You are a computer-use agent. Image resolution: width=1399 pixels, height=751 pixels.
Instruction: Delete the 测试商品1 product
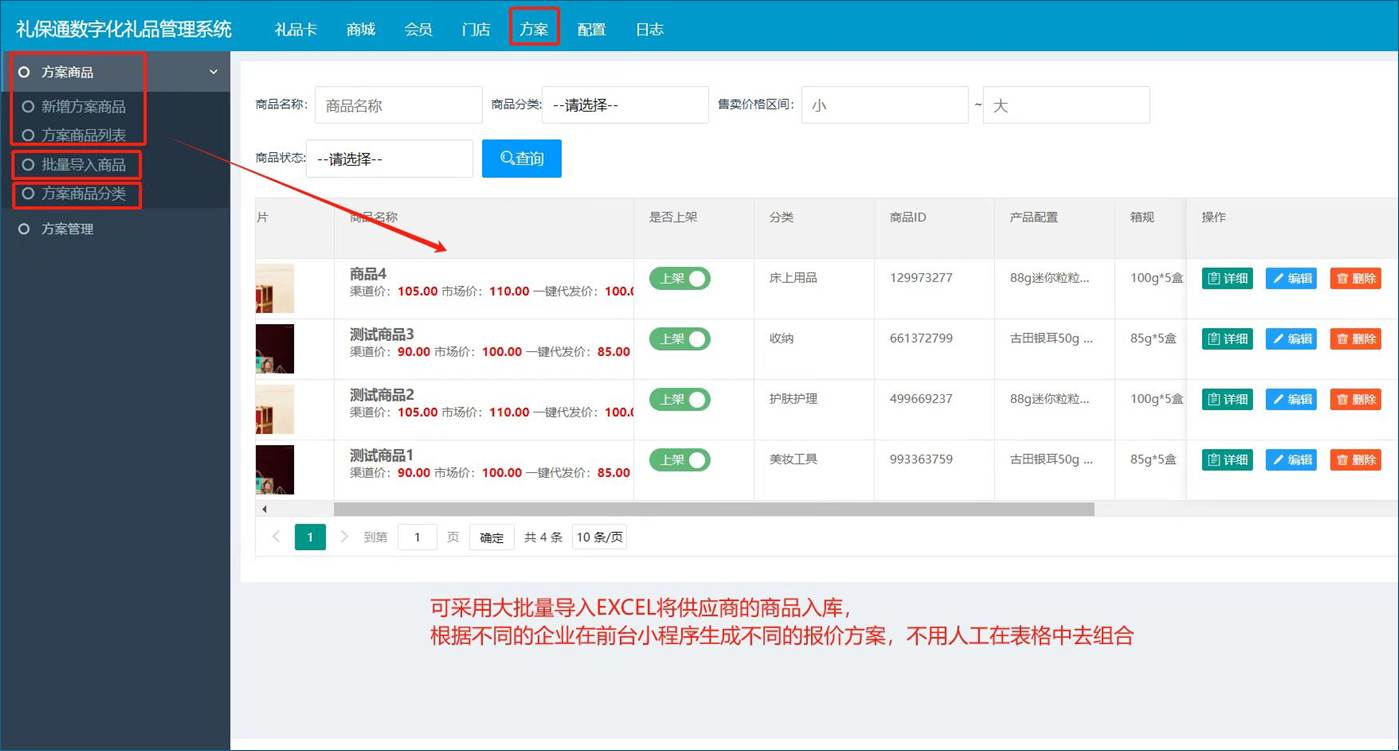(x=1355, y=460)
